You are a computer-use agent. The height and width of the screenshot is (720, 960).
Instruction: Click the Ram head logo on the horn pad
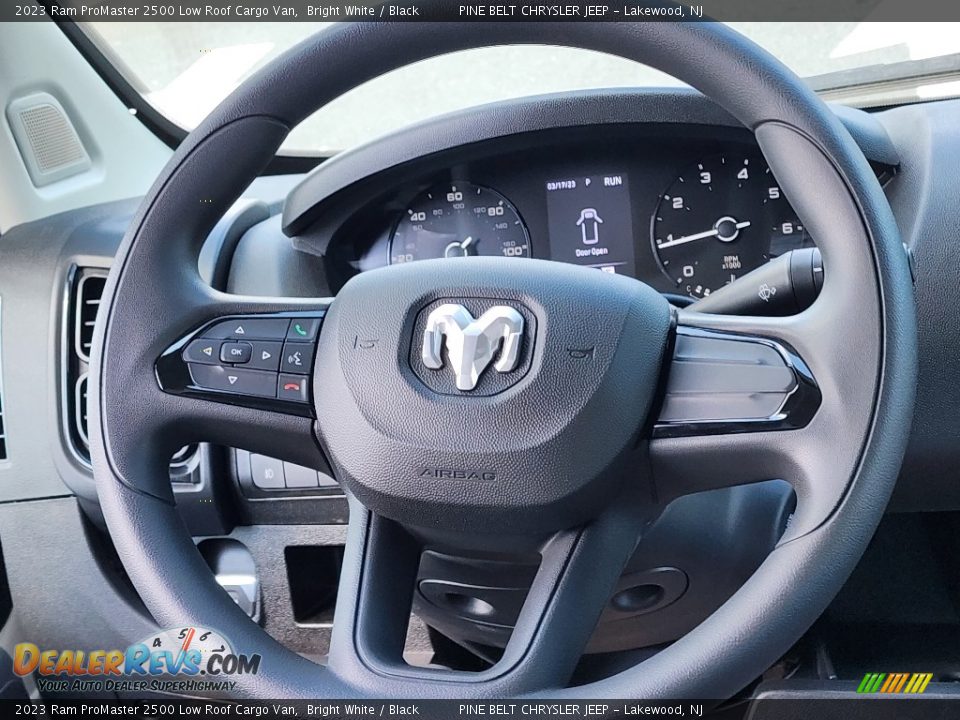tap(472, 346)
